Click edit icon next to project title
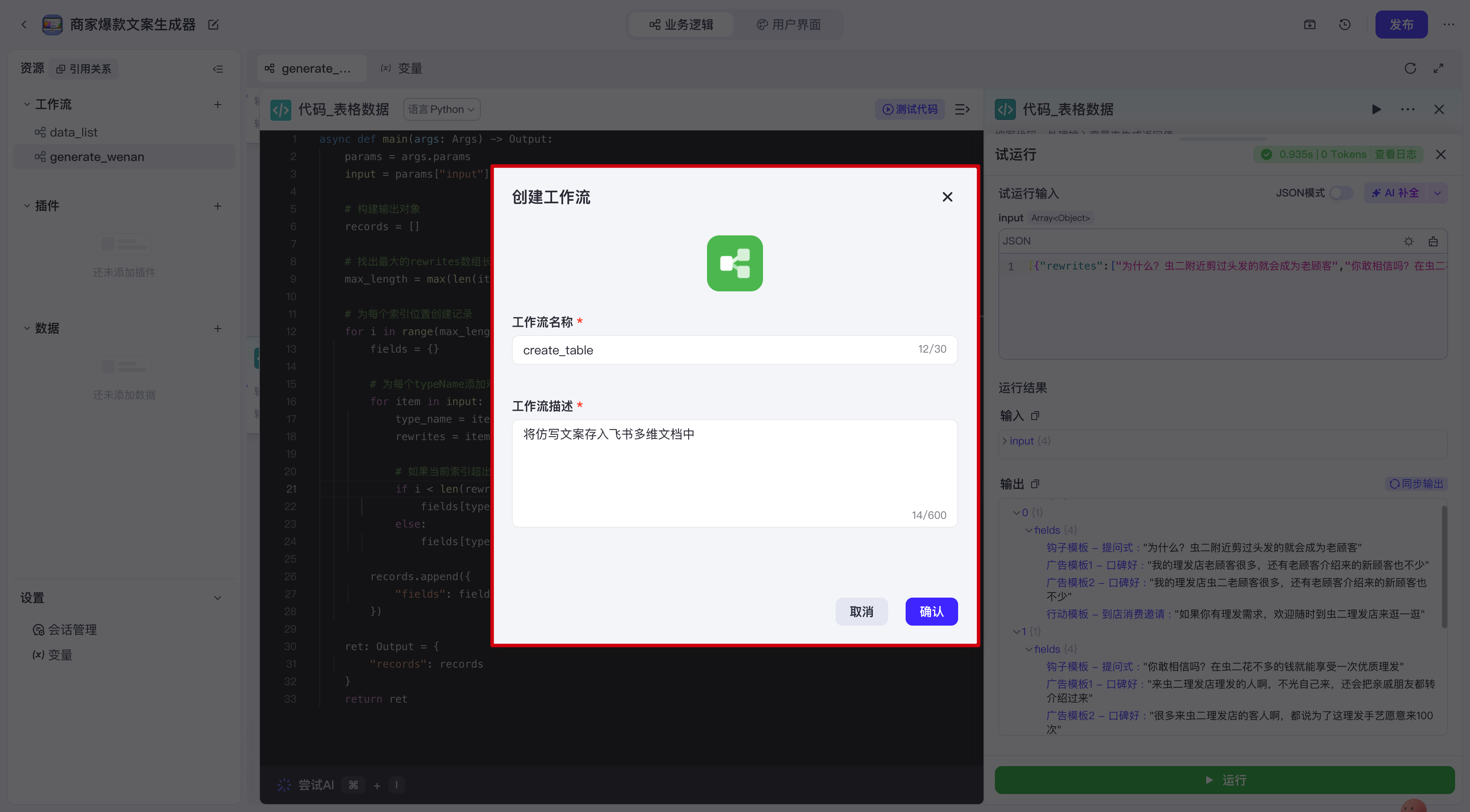The height and width of the screenshot is (812, 1470). click(x=213, y=24)
